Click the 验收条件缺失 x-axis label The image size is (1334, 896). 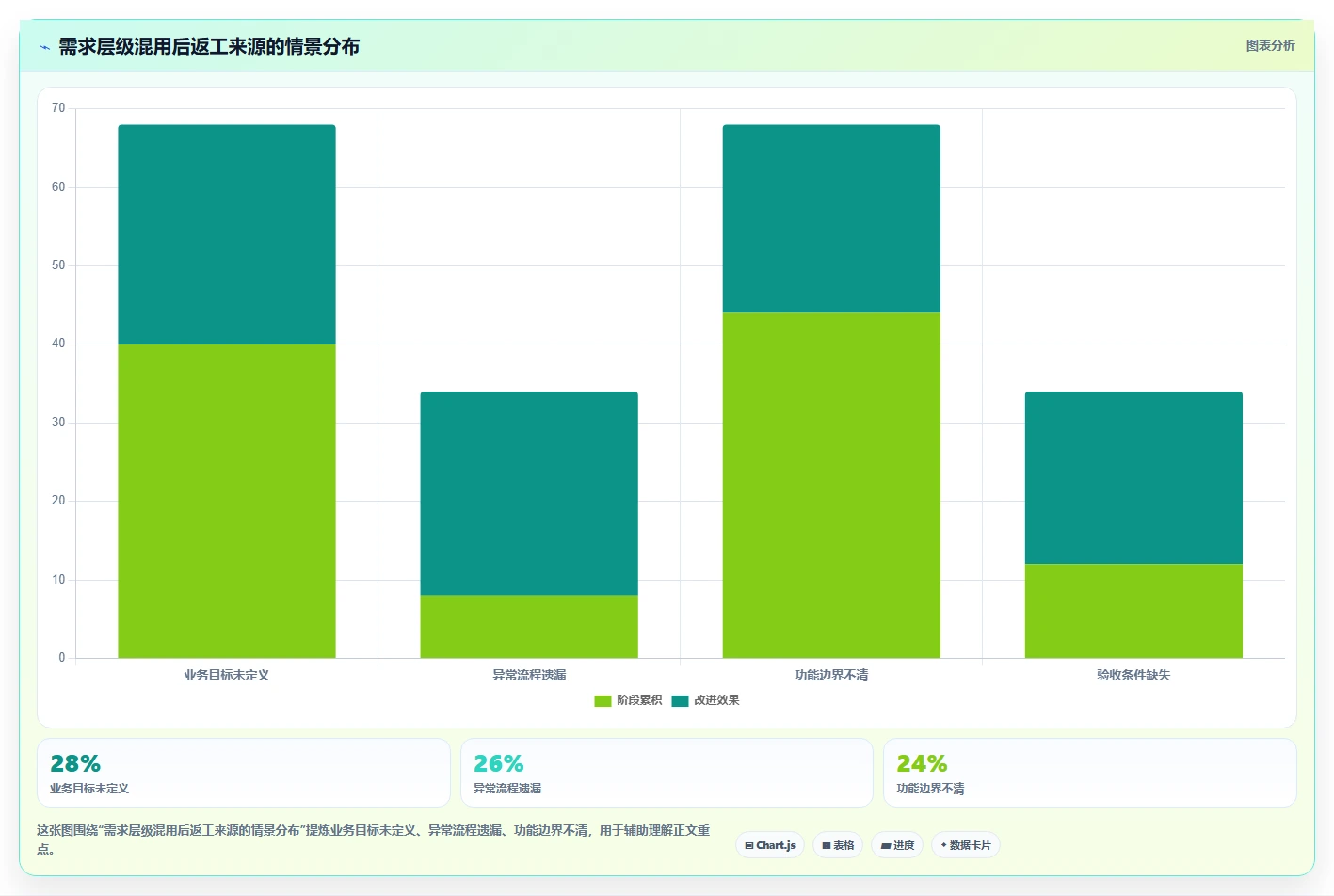tap(1133, 675)
